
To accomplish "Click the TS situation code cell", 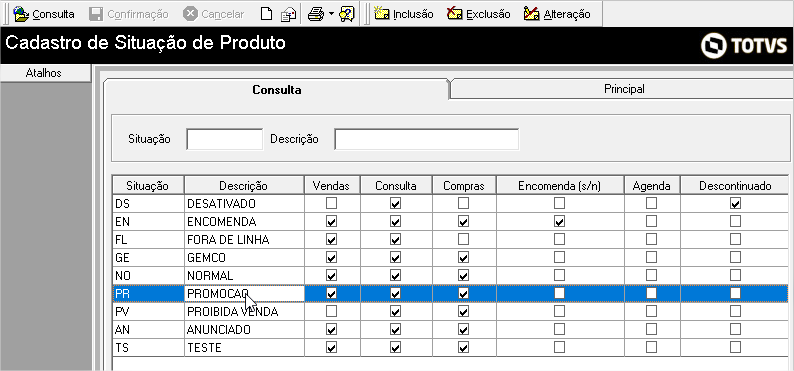I will (x=148, y=348).
